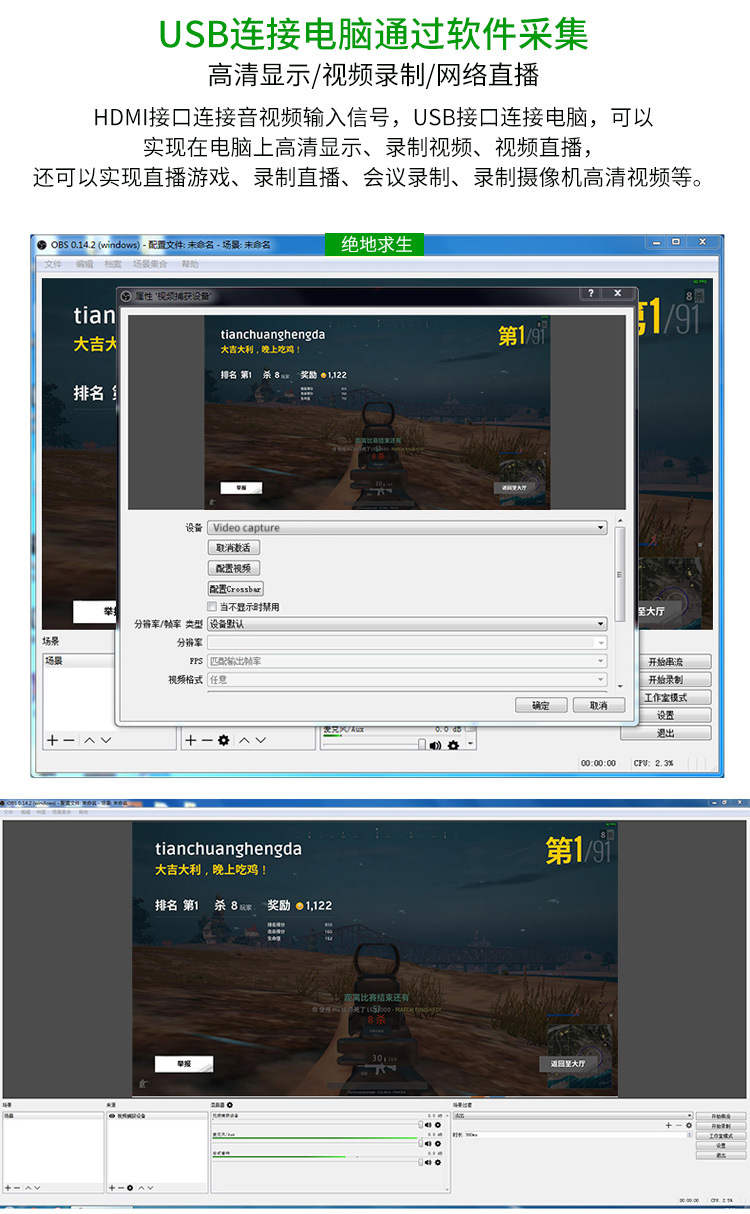Move source down in upper OBS window
This screenshot has height=1214, width=750.
pyautogui.click(x=260, y=740)
